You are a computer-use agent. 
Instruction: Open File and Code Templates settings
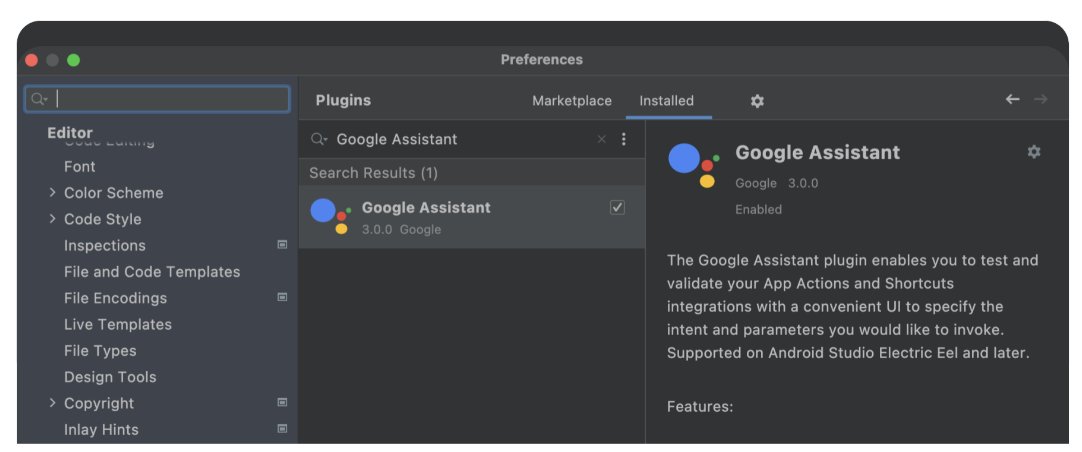[152, 272]
